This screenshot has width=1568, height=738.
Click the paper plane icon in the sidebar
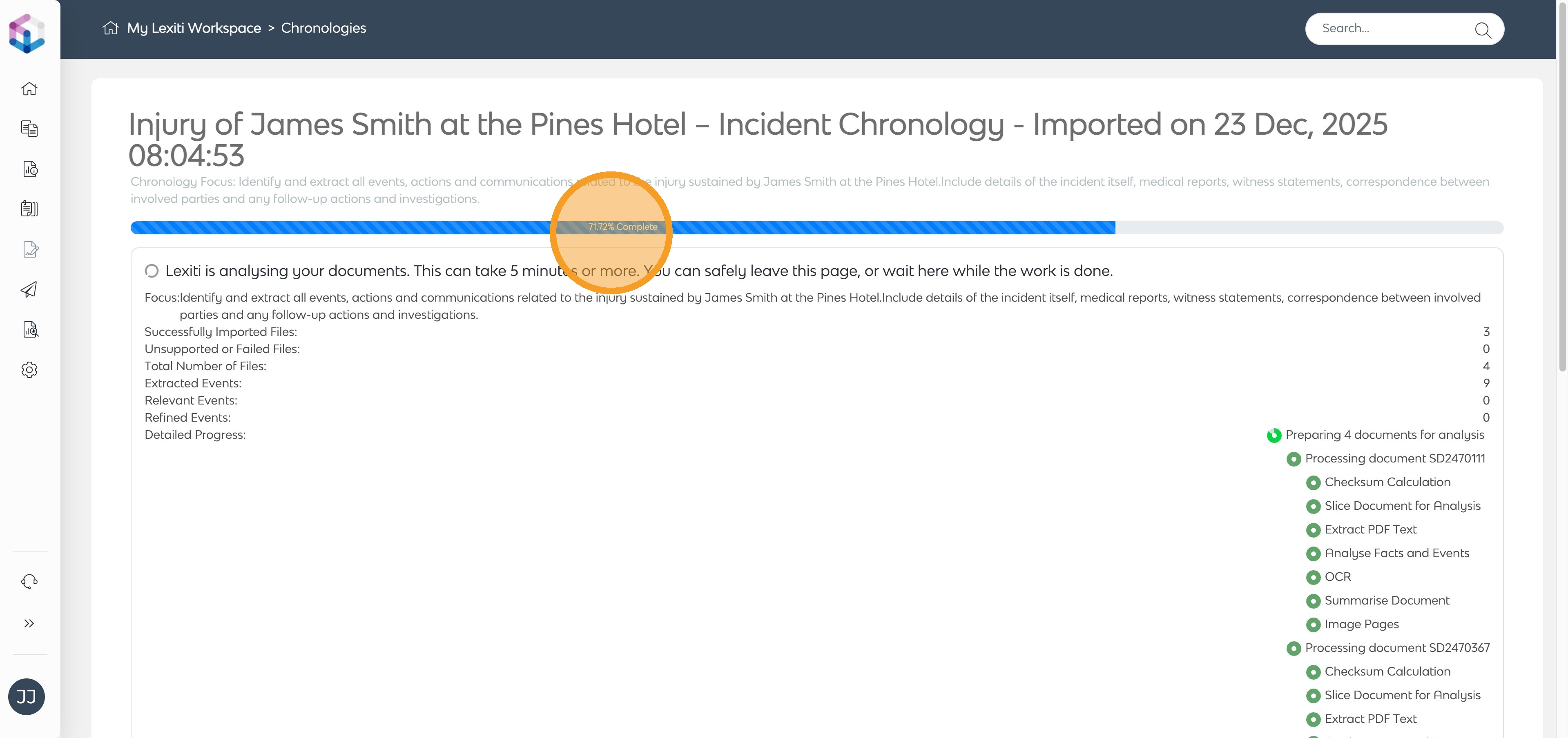point(29,289)
